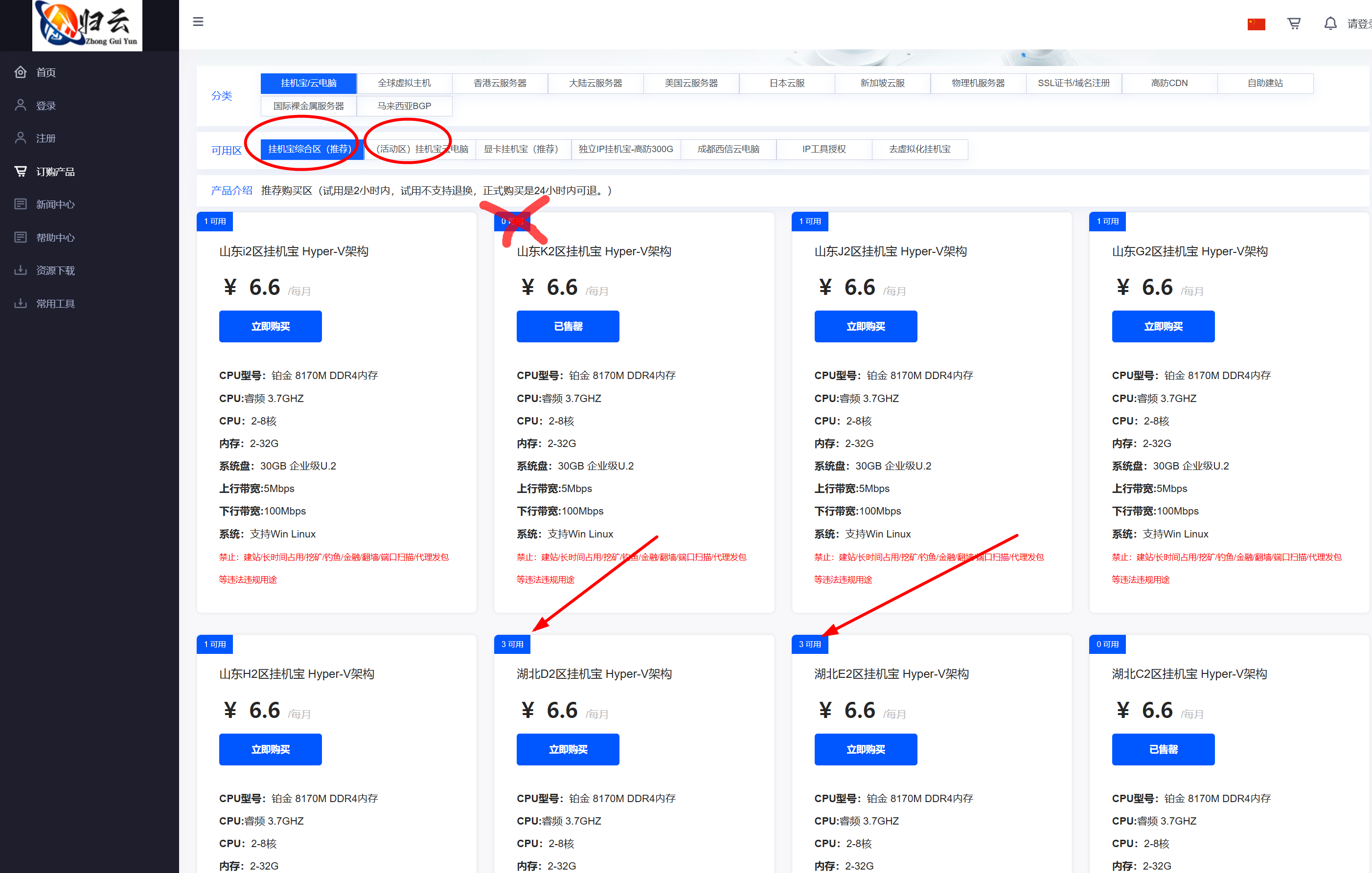1372x873 pixels.
Task: Click 立即购买 for 山东i2区挂机宝
Action: pos(270,326)
